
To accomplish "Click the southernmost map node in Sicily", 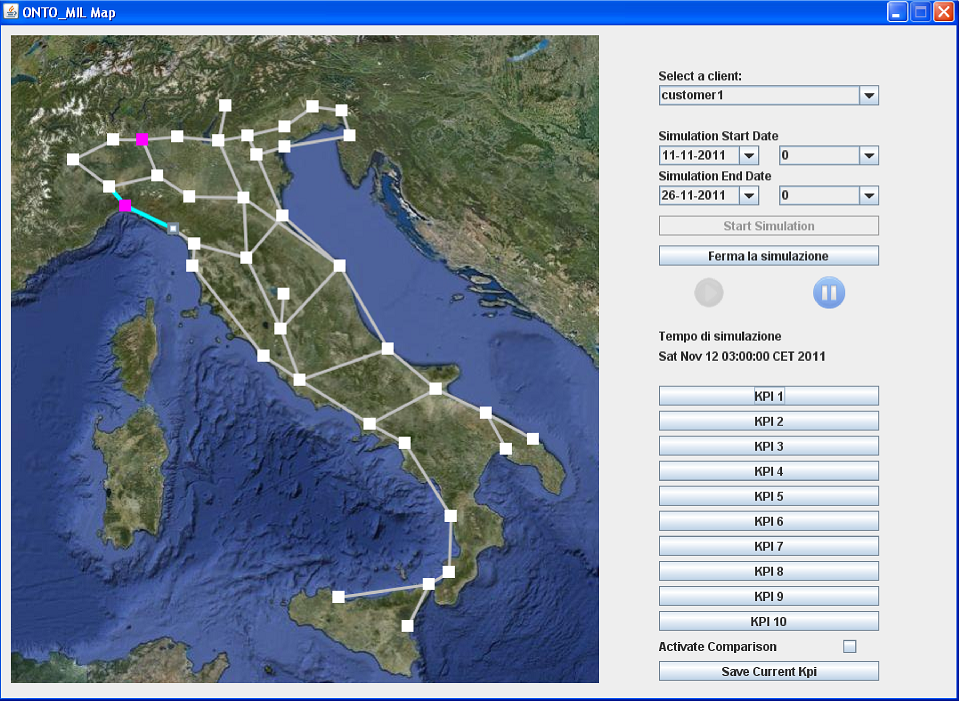I will pyautogui.click(x=407, y=626).
